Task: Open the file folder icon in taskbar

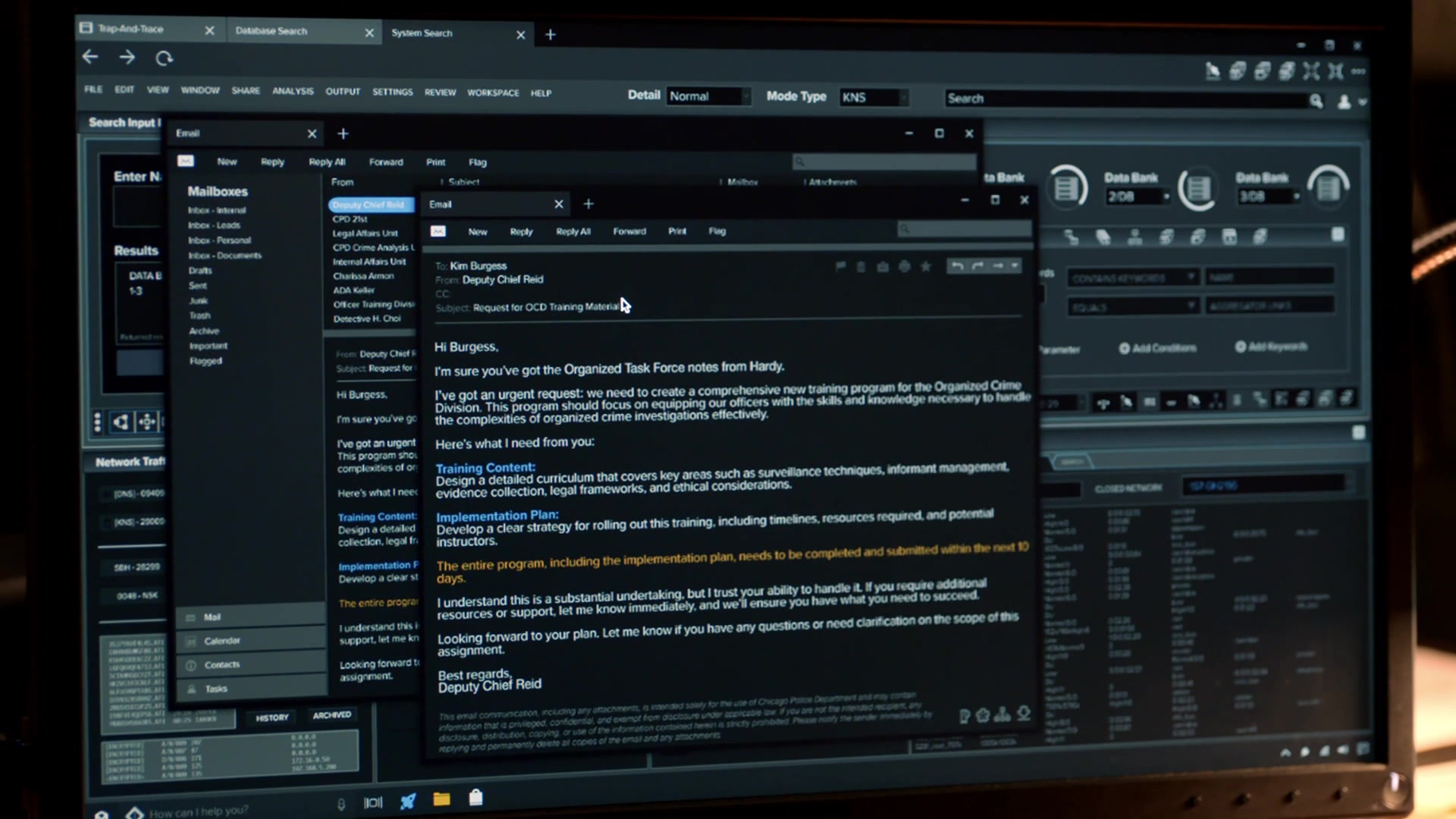Action: [441, 799]
